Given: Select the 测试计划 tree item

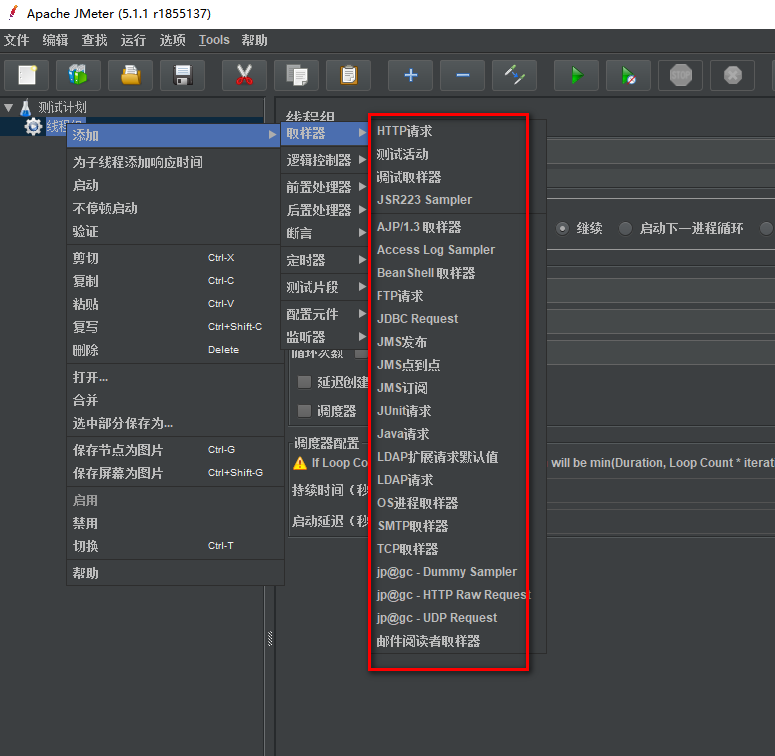Looking at the screenshot, I should click(x=62, y=107).
